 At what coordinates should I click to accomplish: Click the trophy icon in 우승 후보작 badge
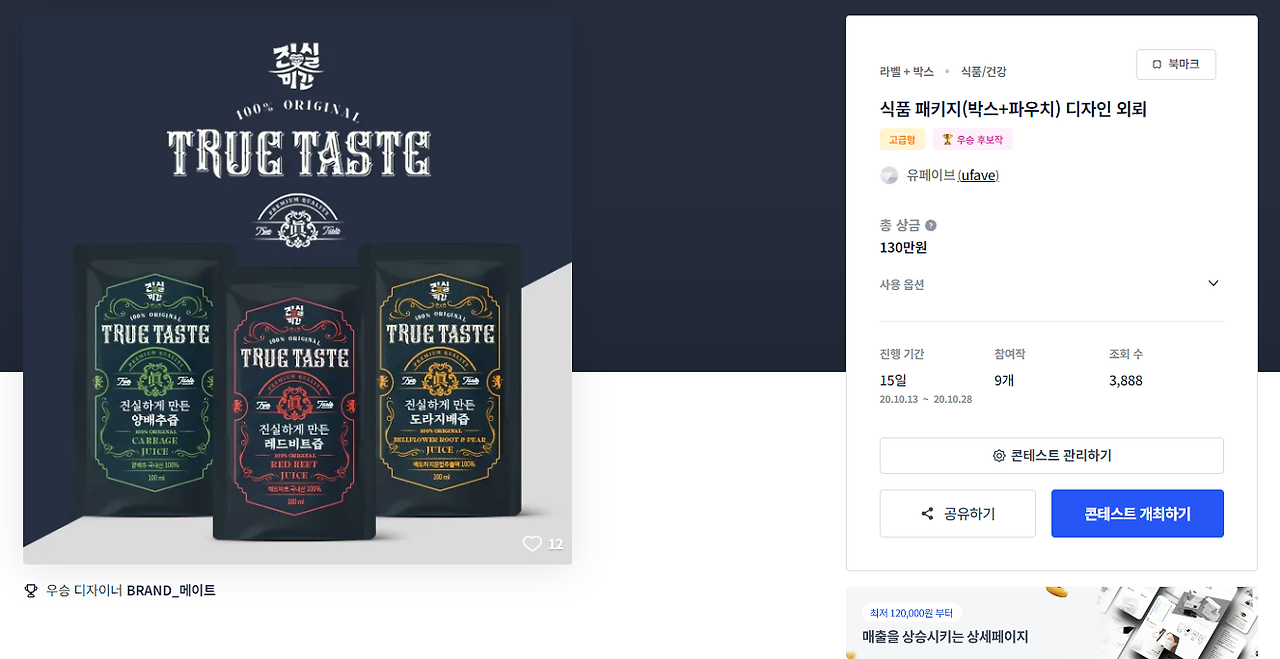[947, 139]
